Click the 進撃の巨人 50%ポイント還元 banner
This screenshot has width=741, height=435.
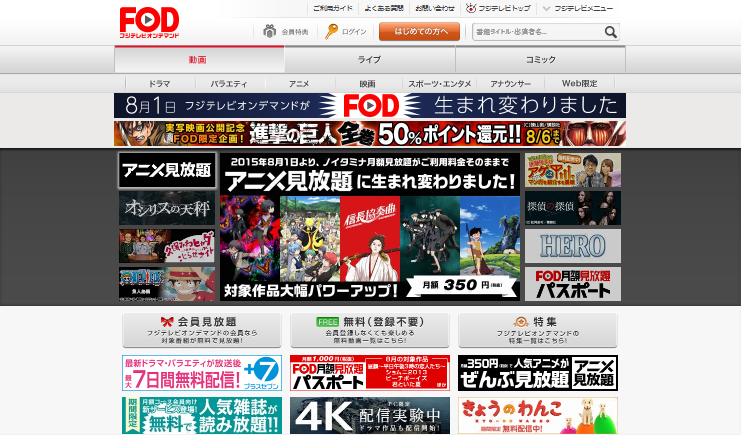coord(370,133)
